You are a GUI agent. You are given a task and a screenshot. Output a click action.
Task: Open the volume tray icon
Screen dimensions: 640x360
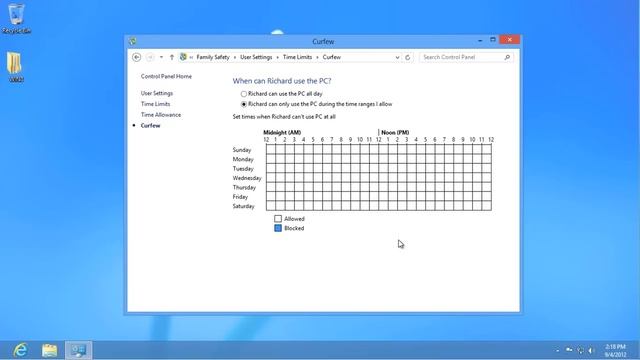coord(591,350)
